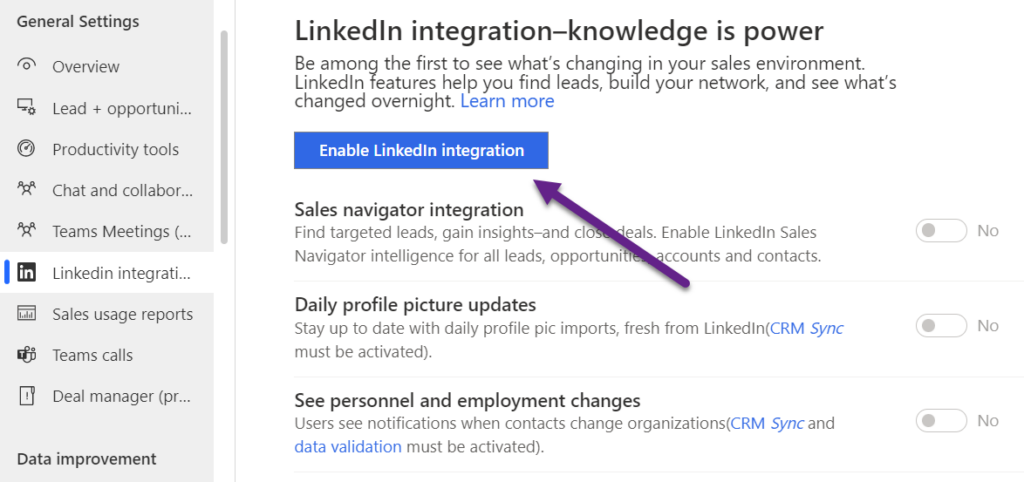Open Sales usage reports menu item
The height and width of the screenshot is (482, 1024).
coord(122,314)
